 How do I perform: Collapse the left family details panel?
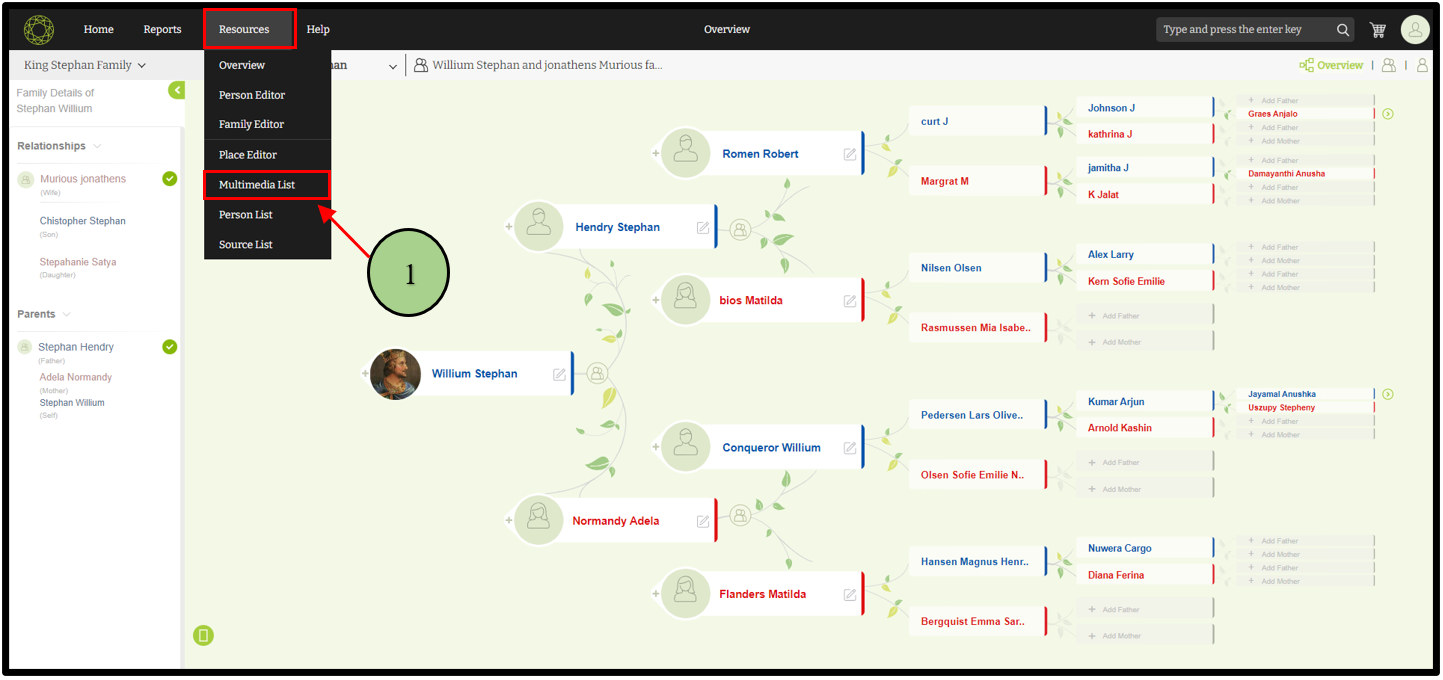177,91
